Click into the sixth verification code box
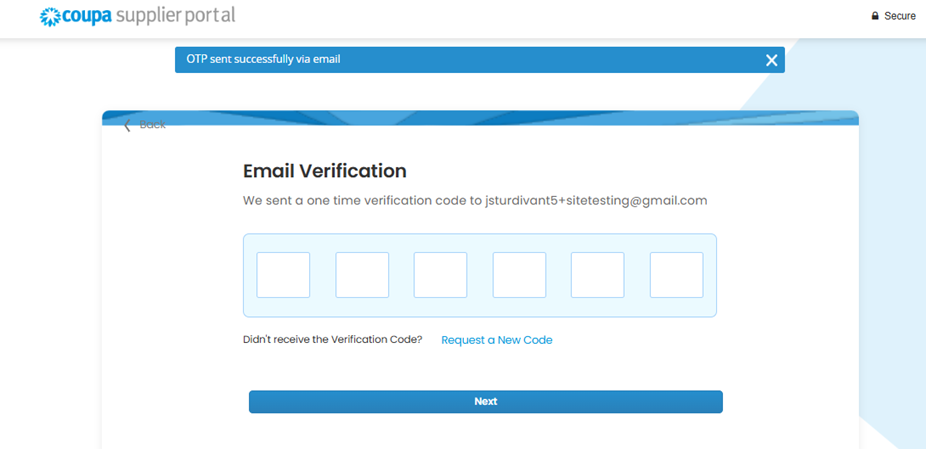Image resolution: width=926 pixels, height=449 pixels. coord(676,275)
